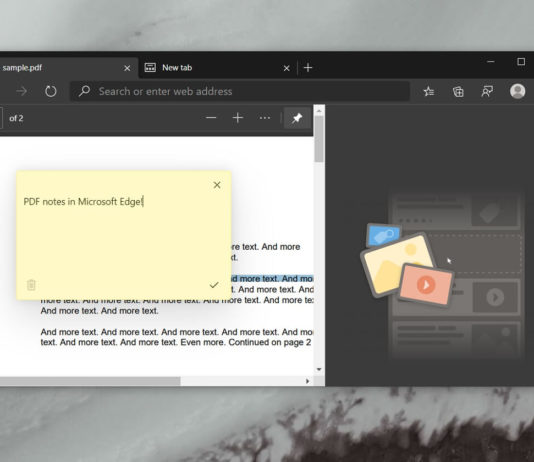The width and height of the screenshot is (534, 462).
Task: Click the PDF vertical scrollbar down arrow
Action: click(x=319, y=369)
